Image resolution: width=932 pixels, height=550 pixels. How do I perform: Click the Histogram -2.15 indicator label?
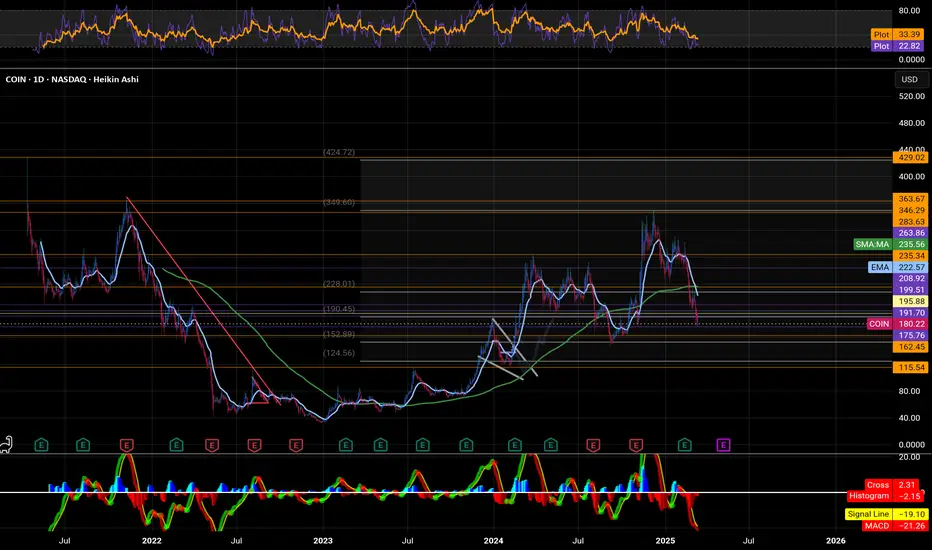click(x=886, y=496)
